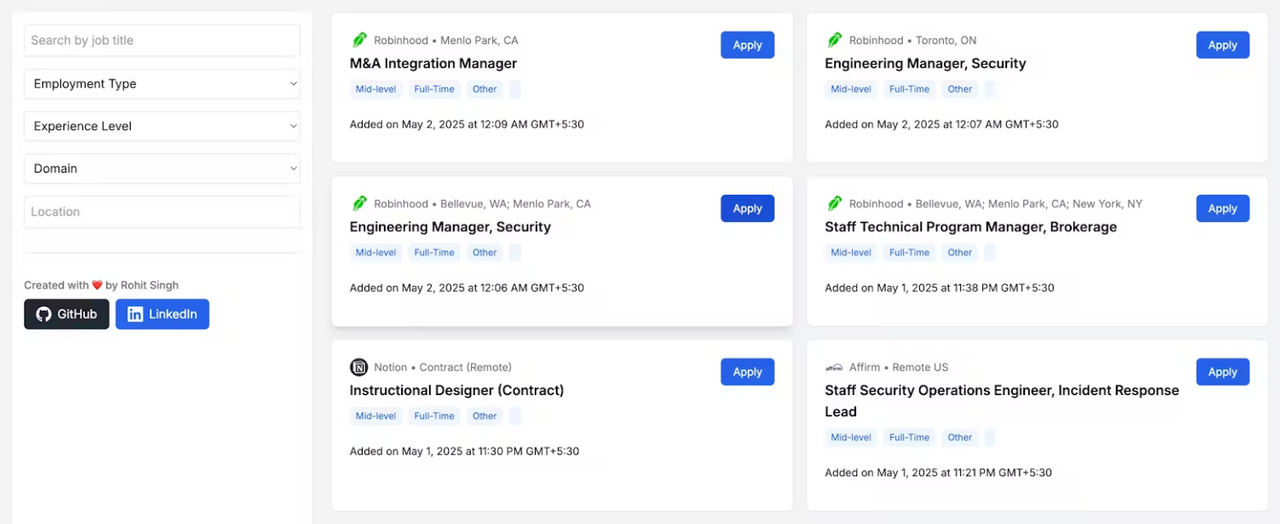Viewport: 1280px width, 524px height.
Task: Click the Notion logo on the Instructional Designer card
Action: tap(359, 367)
